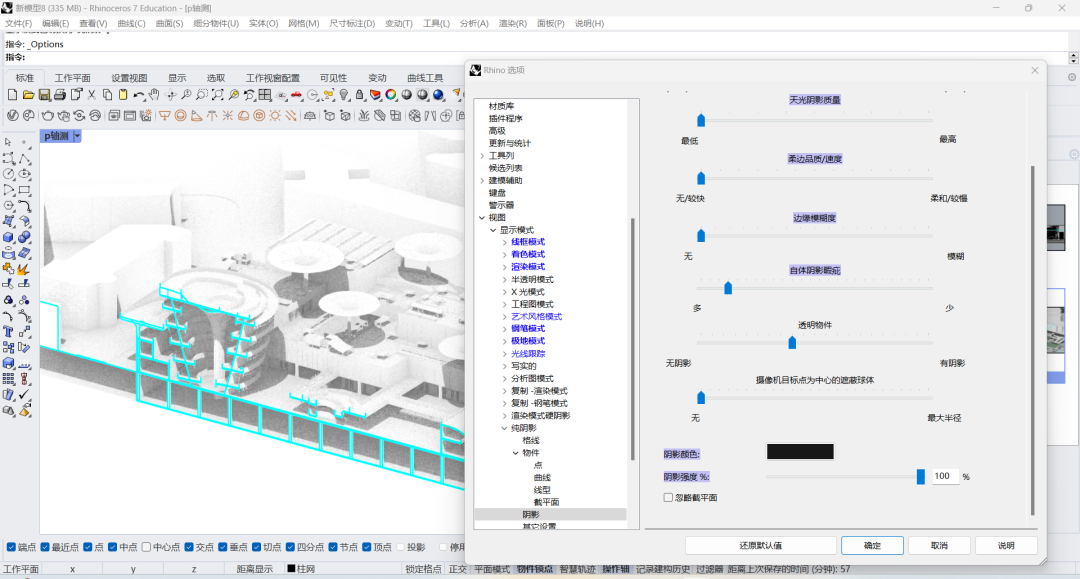Expand the 渲染模式 tree node
Image resolution: width=1080 pixels, height=579 pixels.
(x=504, y=267)
